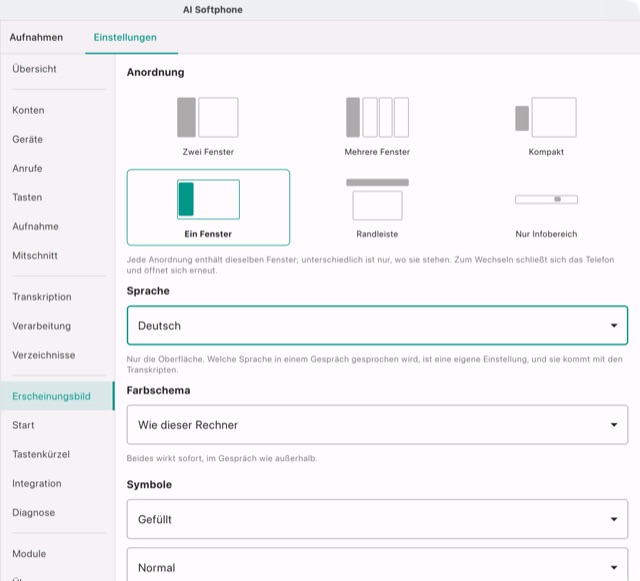Pick the Kompakt layout icon
This screenshot has height=581, width=640.
click(546, 117)
